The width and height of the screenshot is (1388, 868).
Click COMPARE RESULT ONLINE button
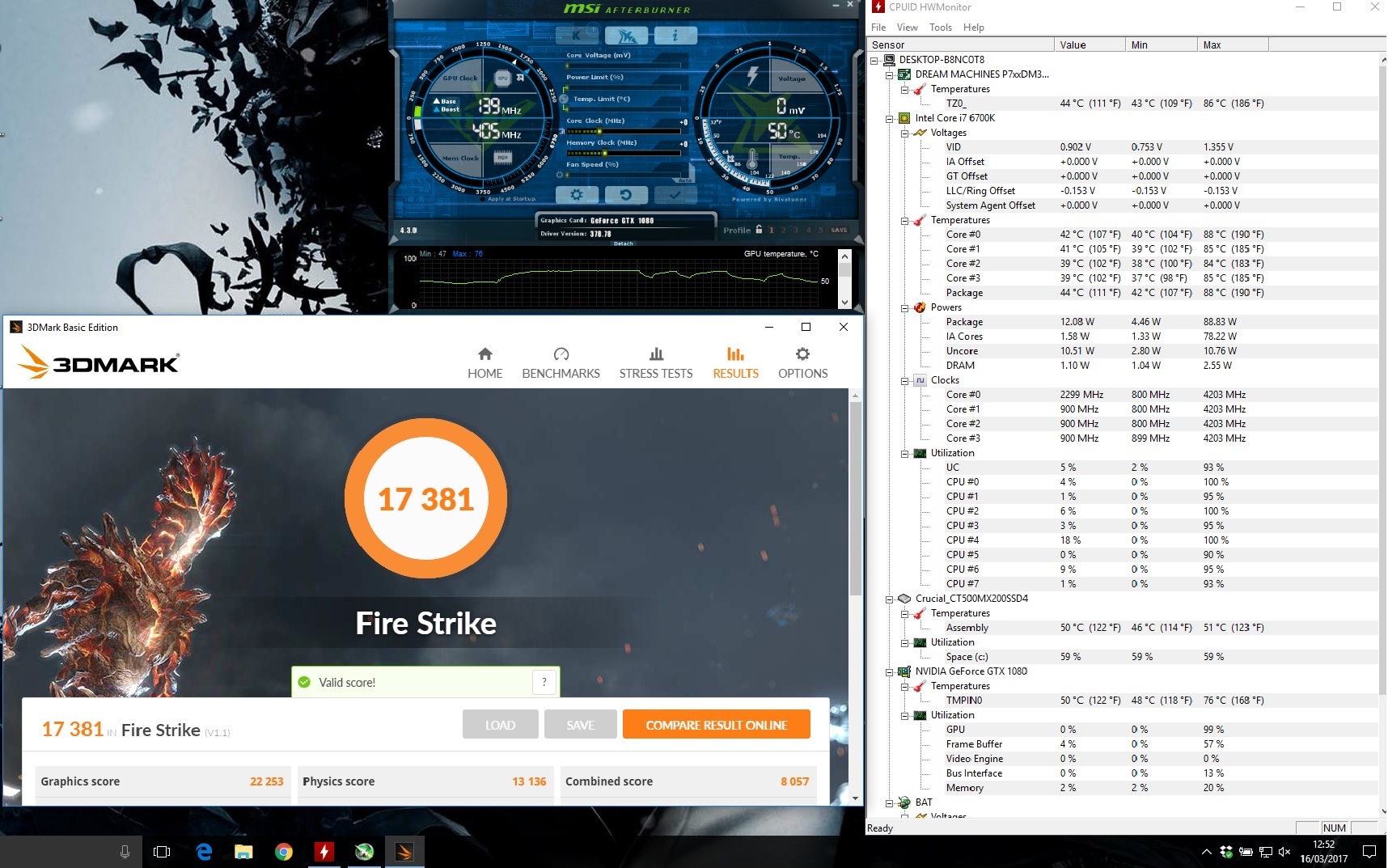(x=717, y=725)
